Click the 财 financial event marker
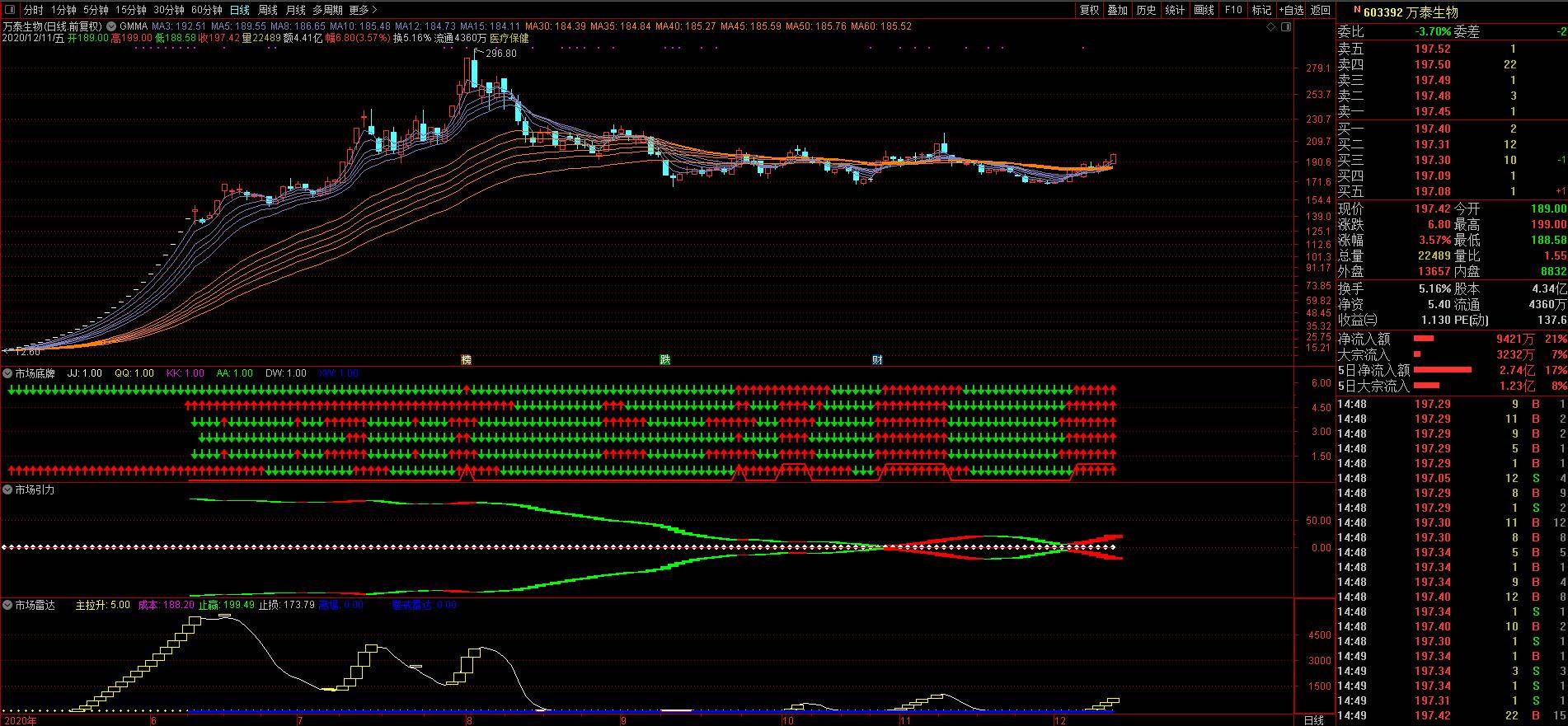 877,360
